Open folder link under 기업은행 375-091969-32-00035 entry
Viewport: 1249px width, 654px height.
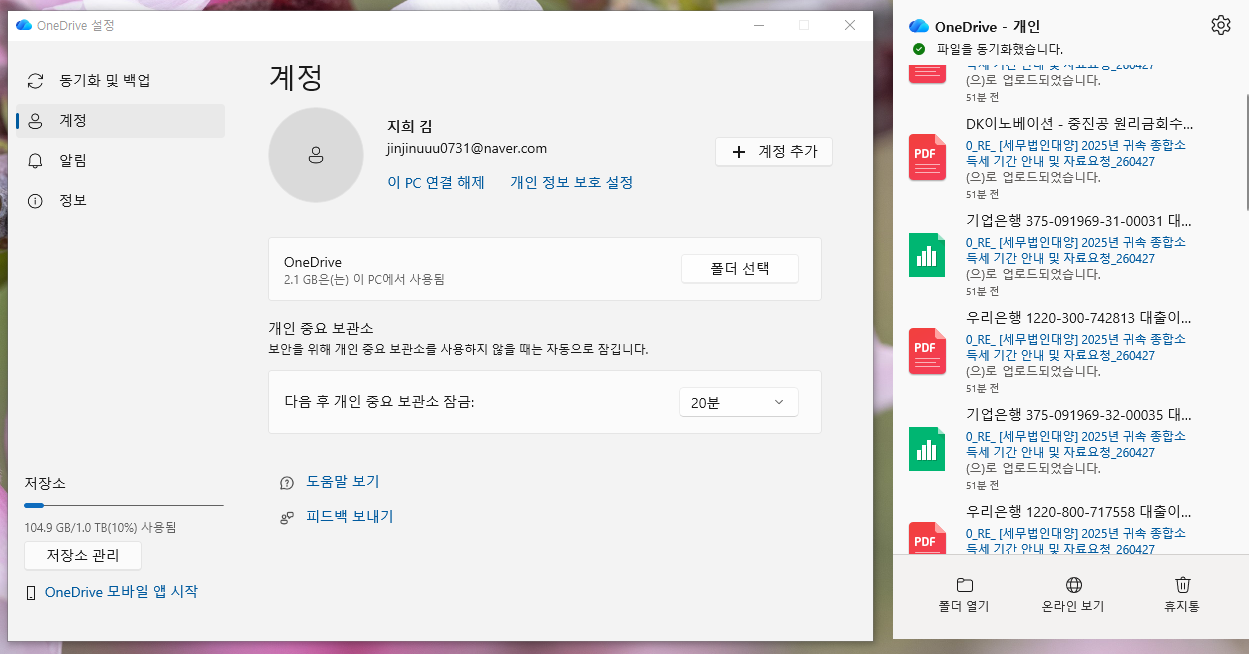pos(1076,444)
